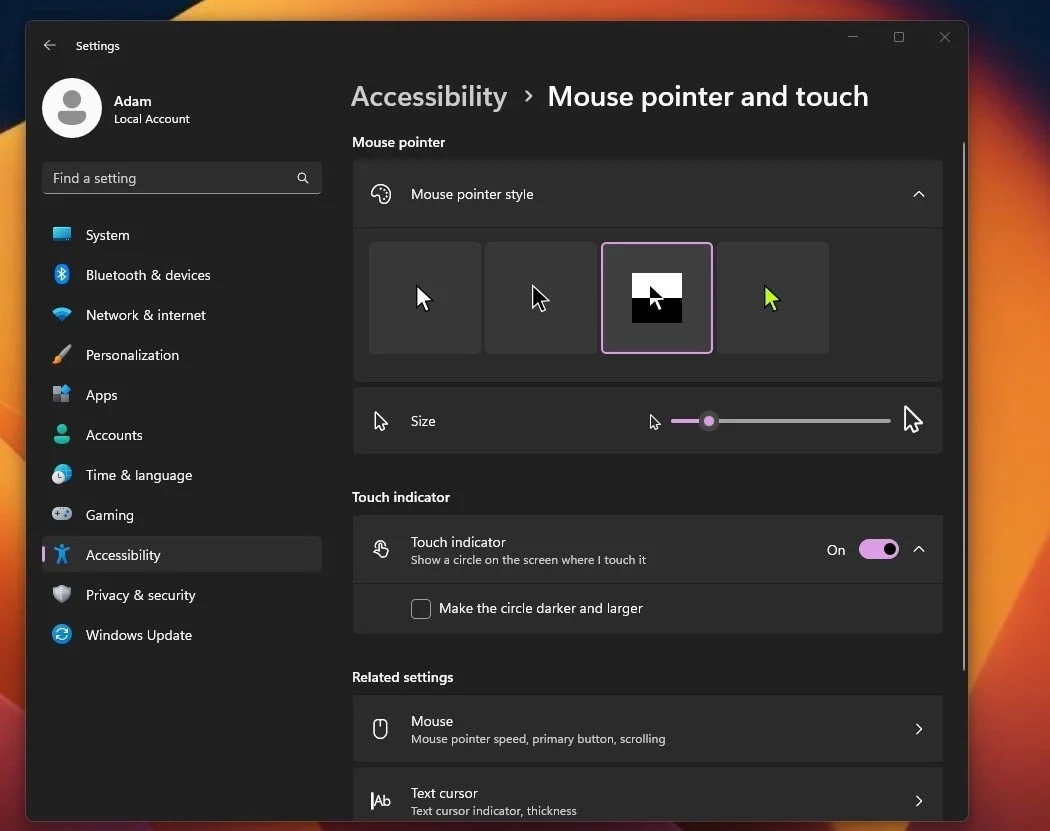Pick the custom lime green pointer style
Image resolution: width=1050 pixels, height=831 pixels.
(772, 298)
